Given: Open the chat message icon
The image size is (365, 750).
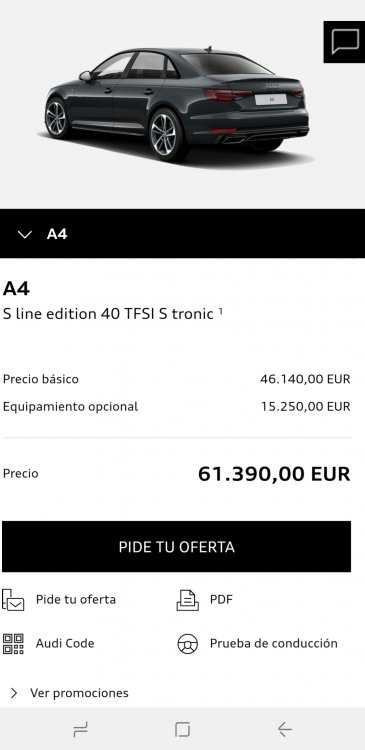Looking at the screenshot, I should pos(345,42).
